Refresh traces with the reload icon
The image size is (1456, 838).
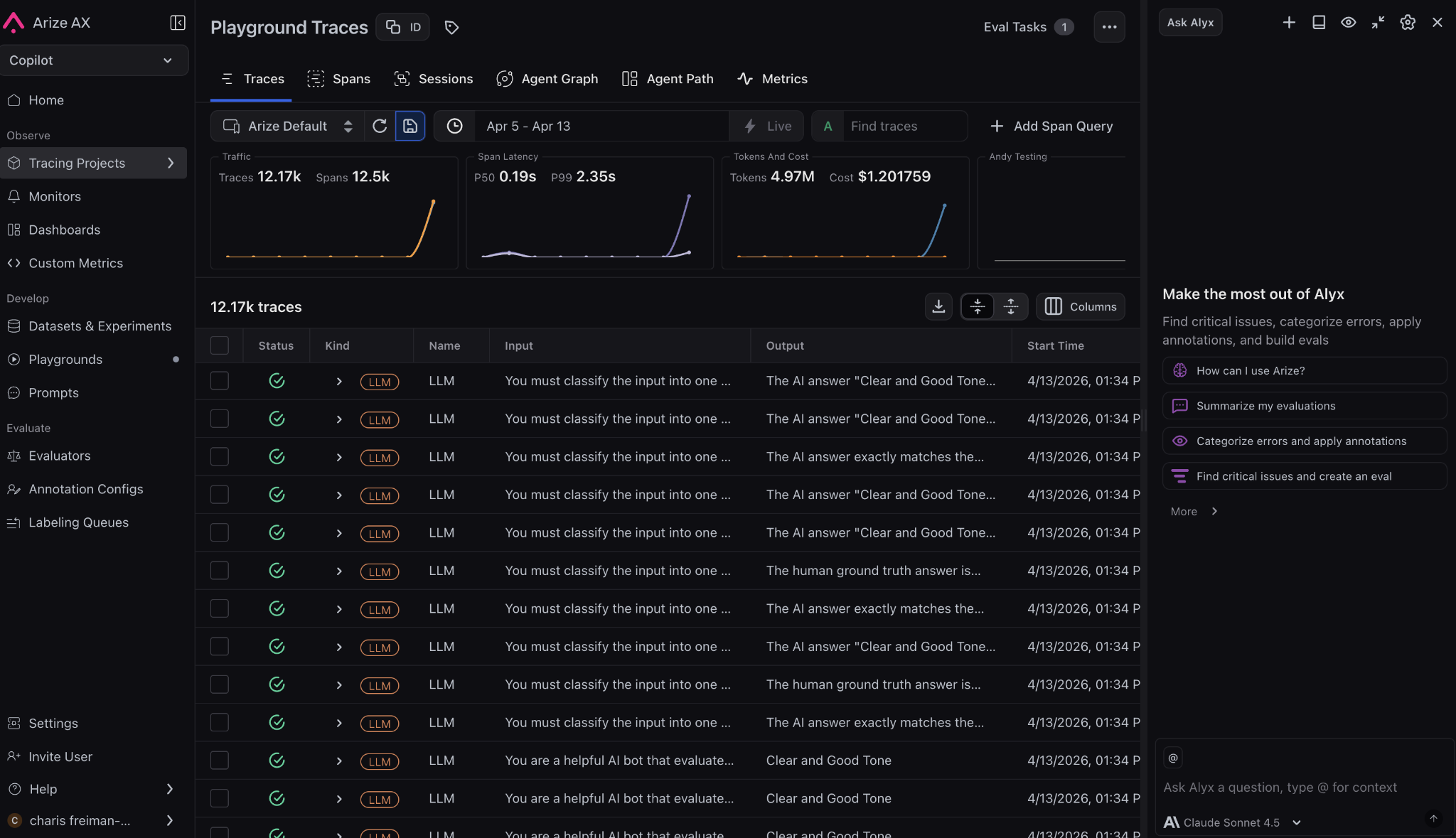point(380,126)
